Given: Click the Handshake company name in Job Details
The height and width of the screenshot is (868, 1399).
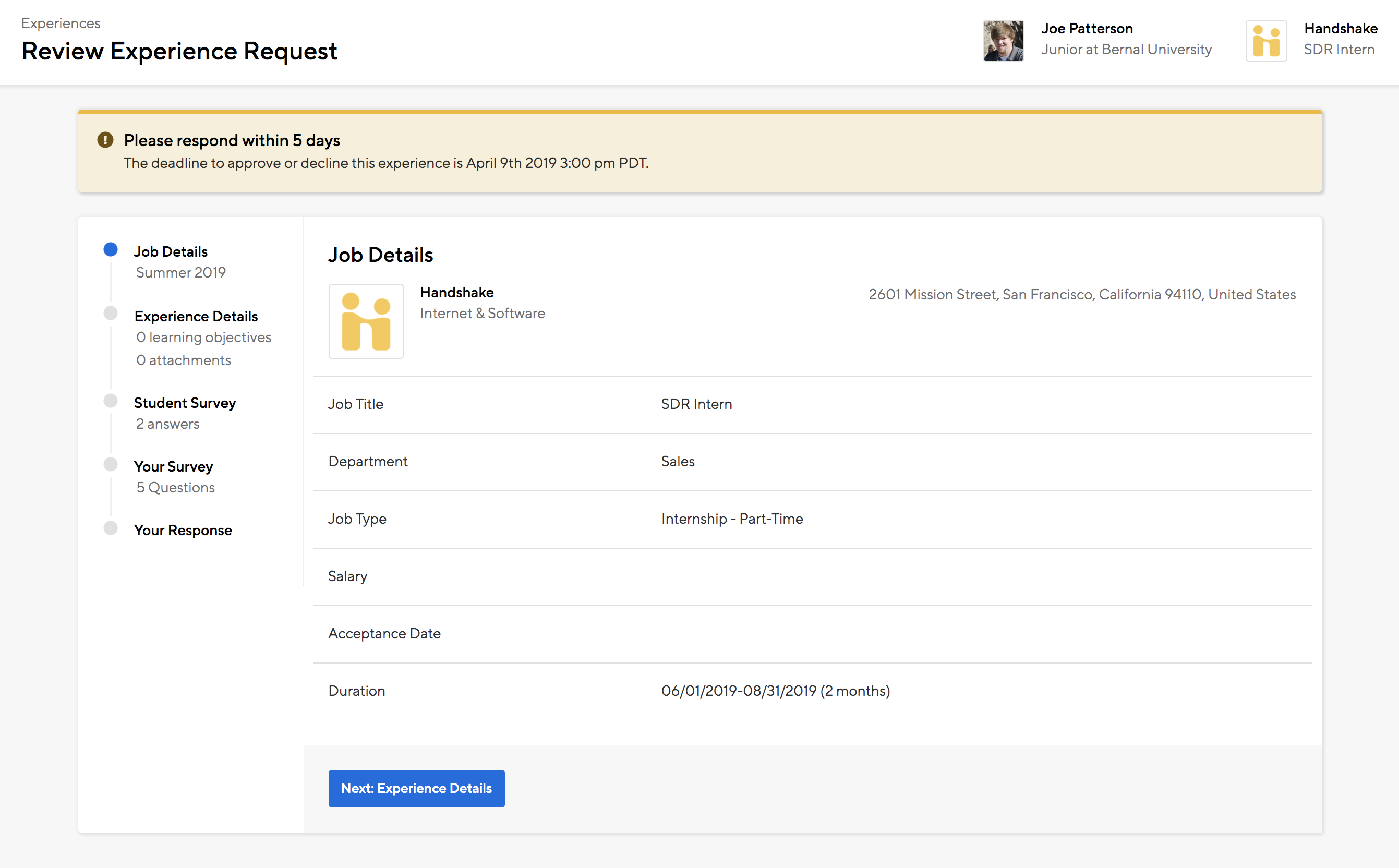Looking at the screenshot, I should [456, 292].
